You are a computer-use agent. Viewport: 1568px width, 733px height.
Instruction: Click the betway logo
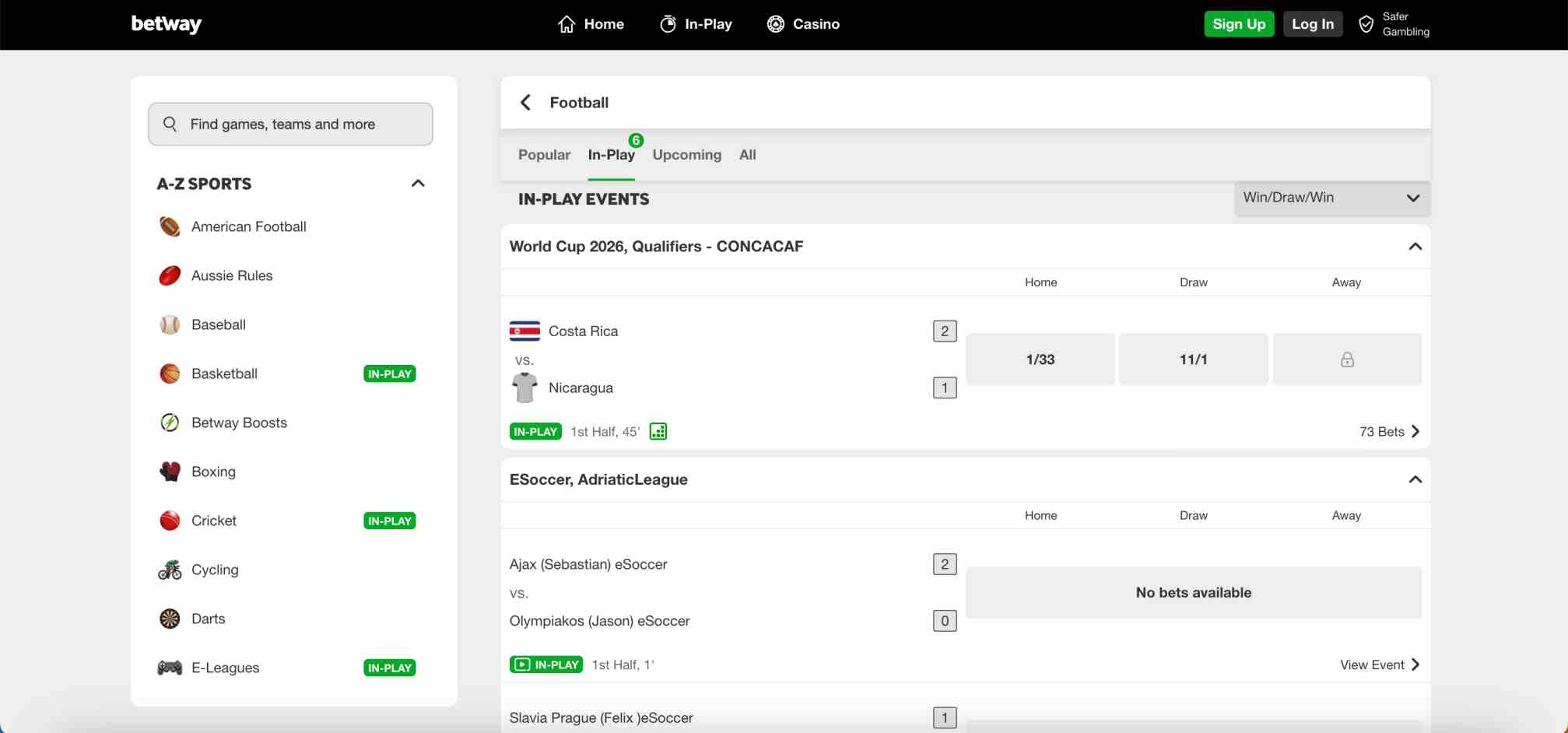[x=167, y=24]
